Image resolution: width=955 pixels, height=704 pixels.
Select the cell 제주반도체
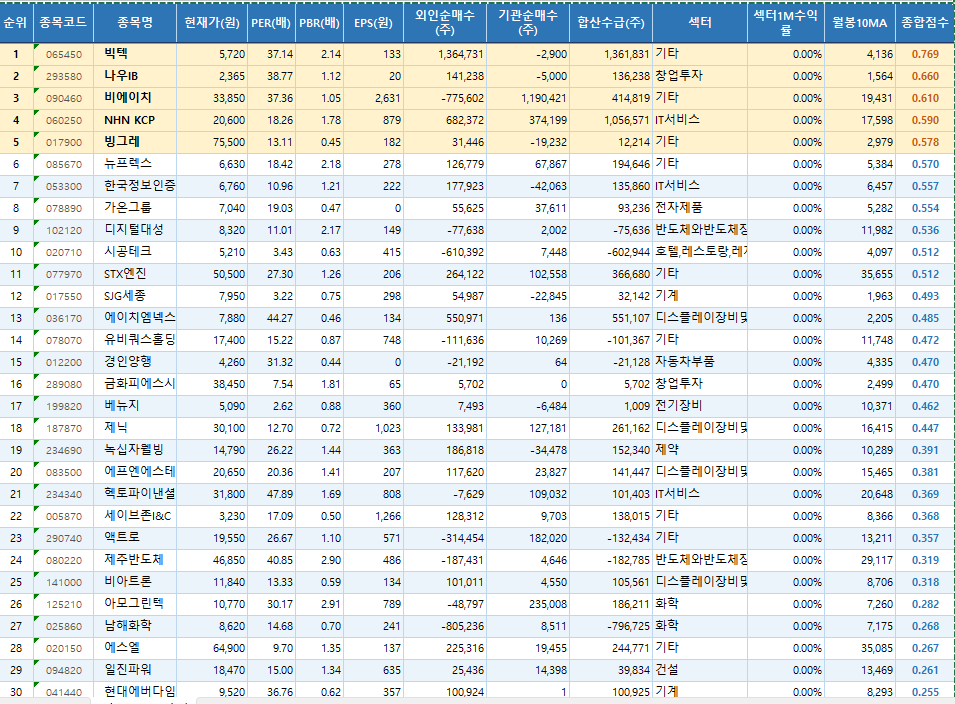coord(135,560)
